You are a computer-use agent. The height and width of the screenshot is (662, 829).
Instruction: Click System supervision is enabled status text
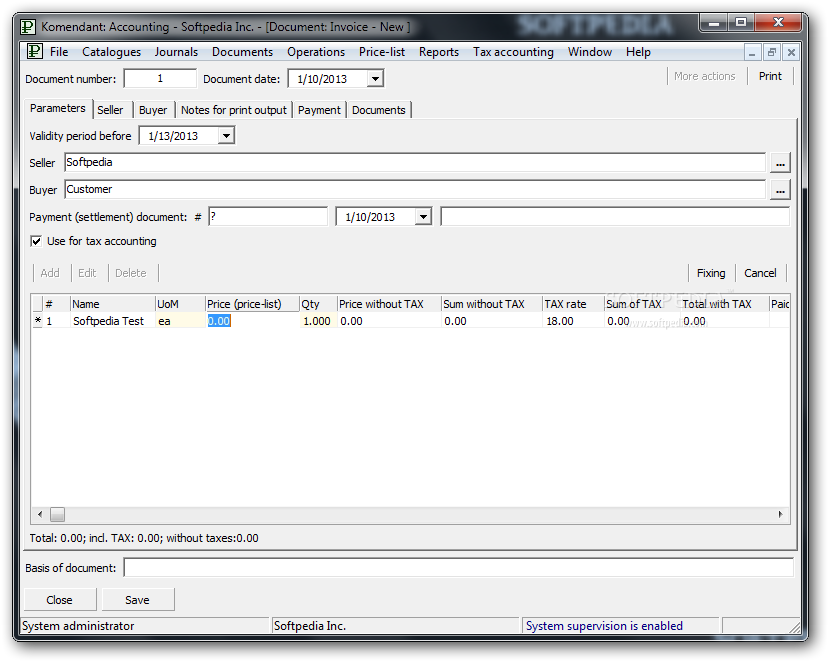pos(604,626)
